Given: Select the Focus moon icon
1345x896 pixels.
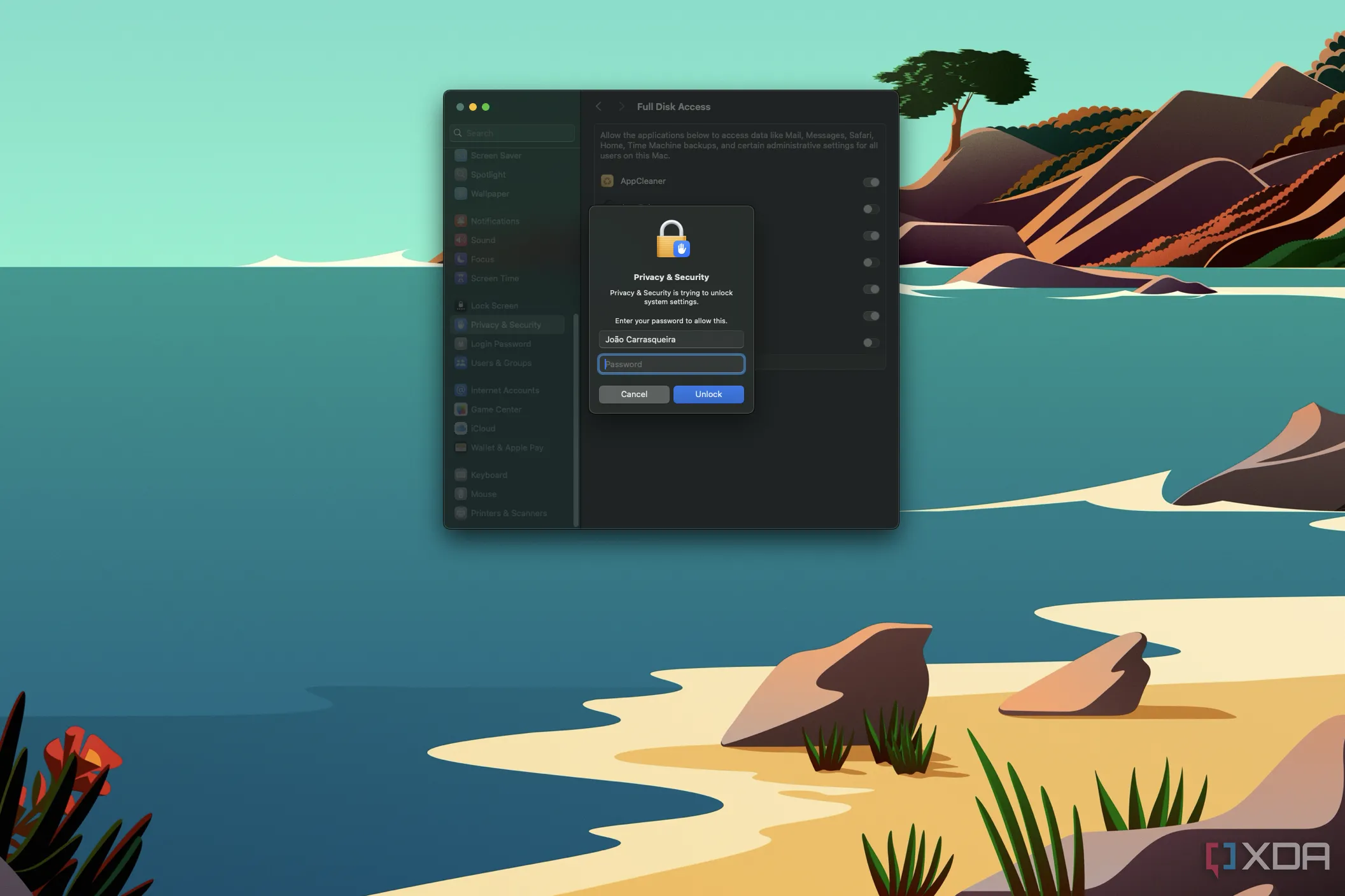Looking at the screenshot, I should 461,259.
